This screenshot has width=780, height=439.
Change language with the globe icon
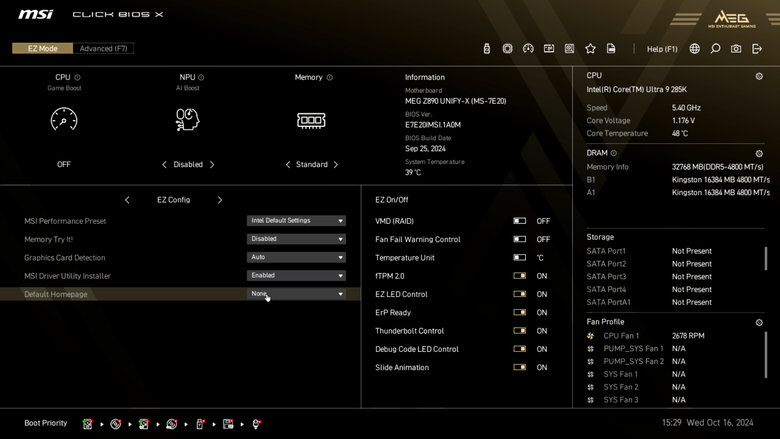694,48
